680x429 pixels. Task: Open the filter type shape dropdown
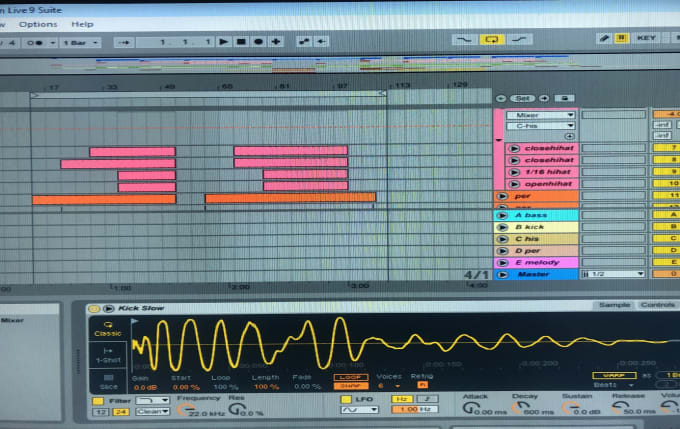tap(152, 400)
